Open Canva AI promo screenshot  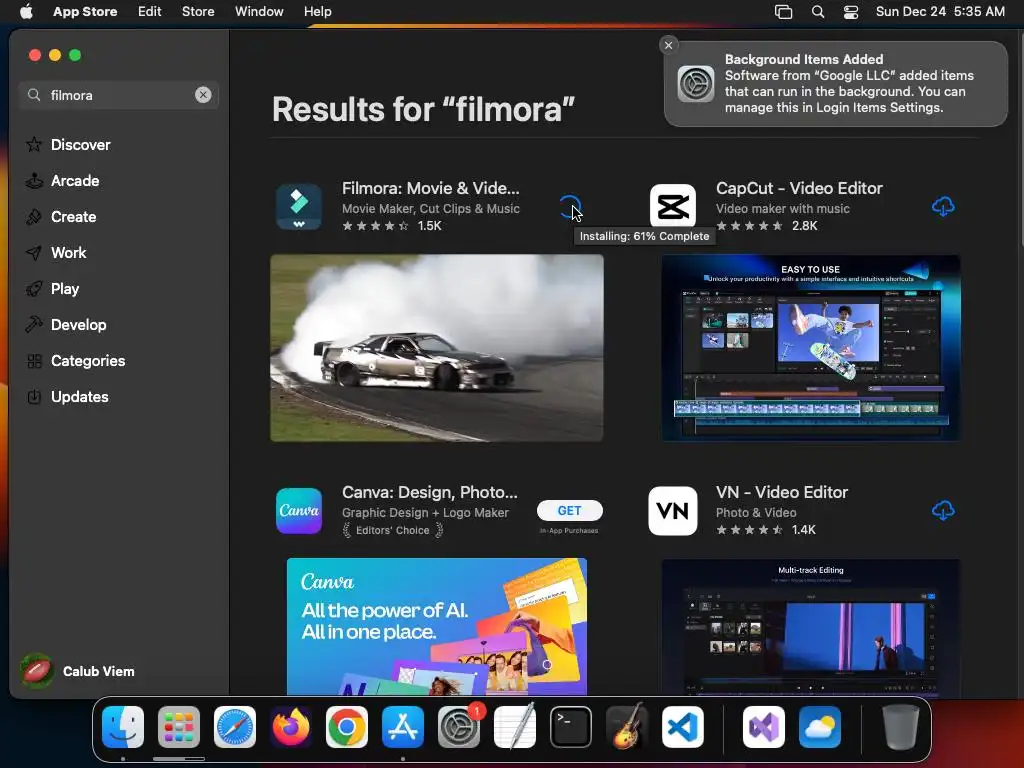click(437, 626)
